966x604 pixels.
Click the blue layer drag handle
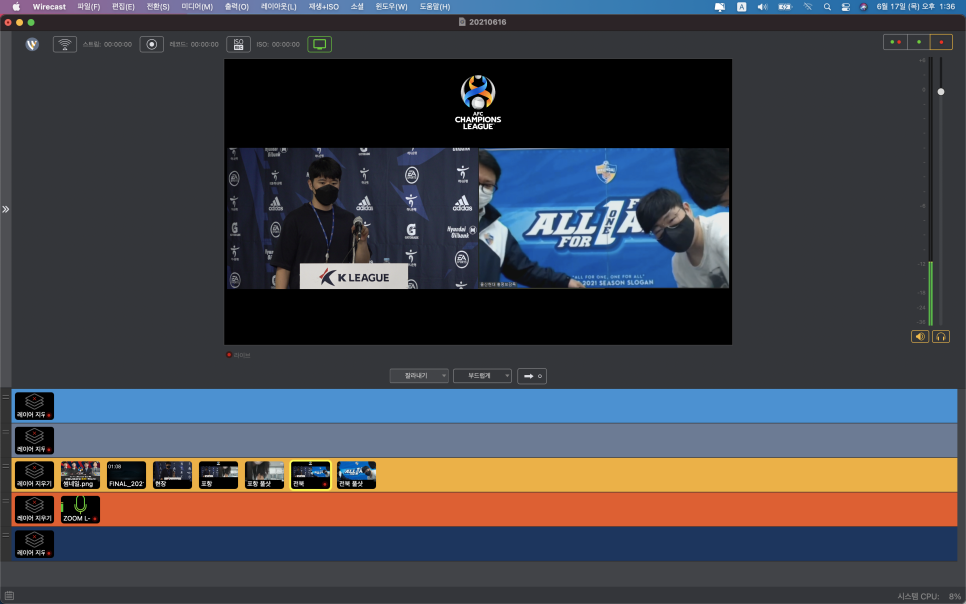pyautogui.click(x=6, y=397)
